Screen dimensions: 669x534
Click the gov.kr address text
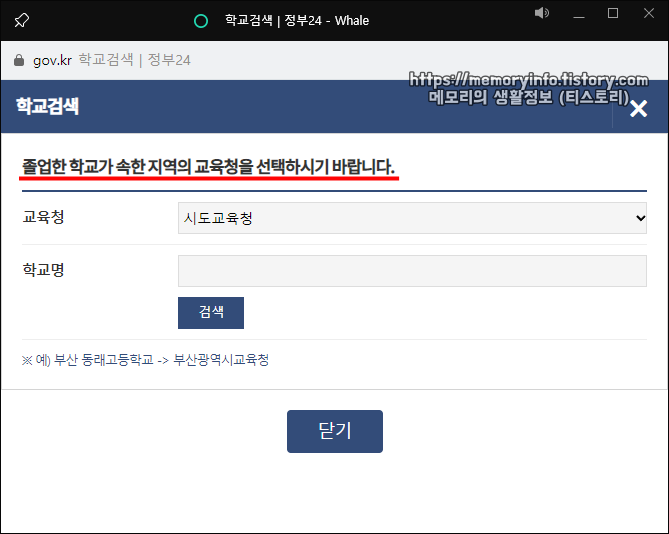coord(52,61)
